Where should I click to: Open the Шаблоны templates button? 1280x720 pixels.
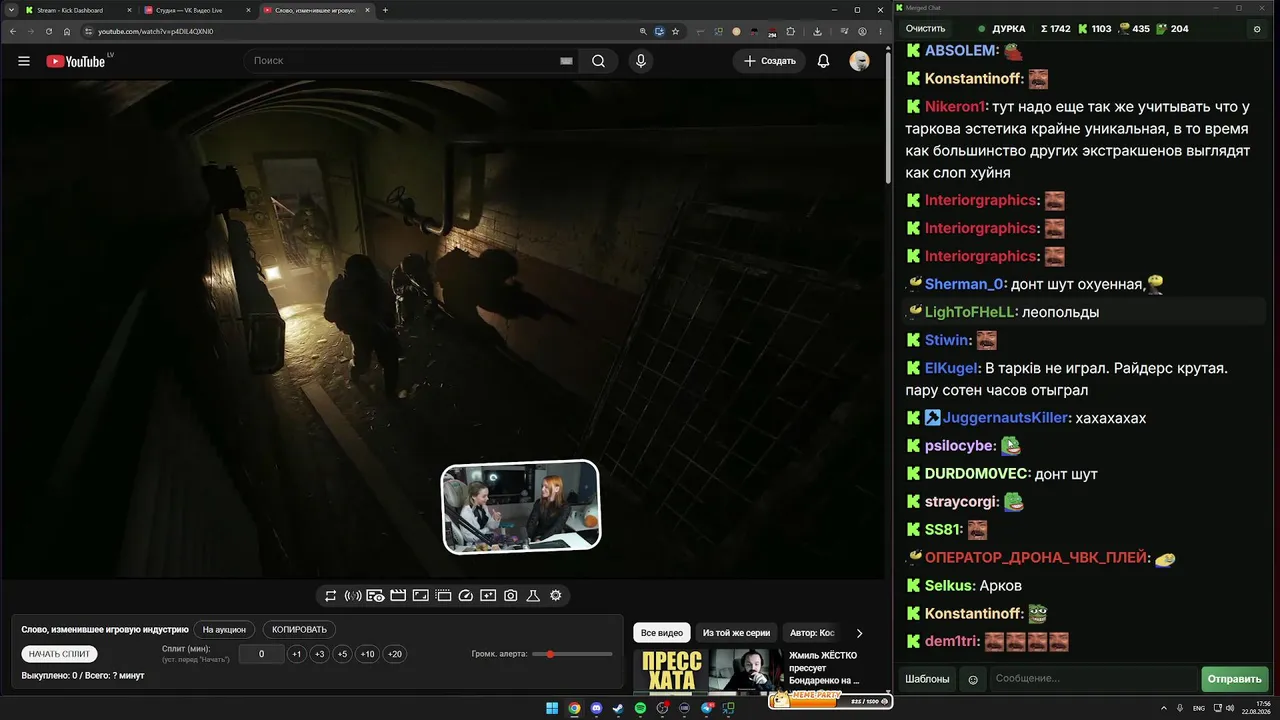coord(927,680)
